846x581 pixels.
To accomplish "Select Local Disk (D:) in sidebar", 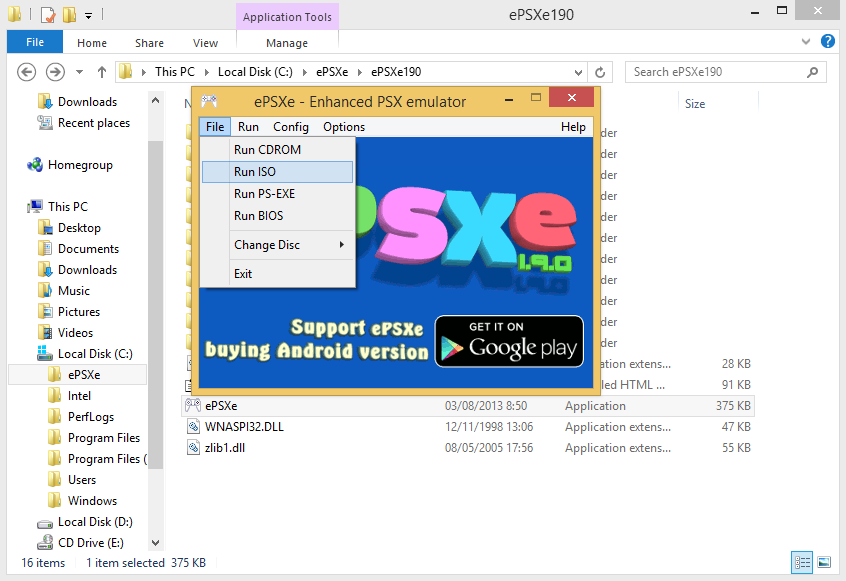I will click(95, 522).
